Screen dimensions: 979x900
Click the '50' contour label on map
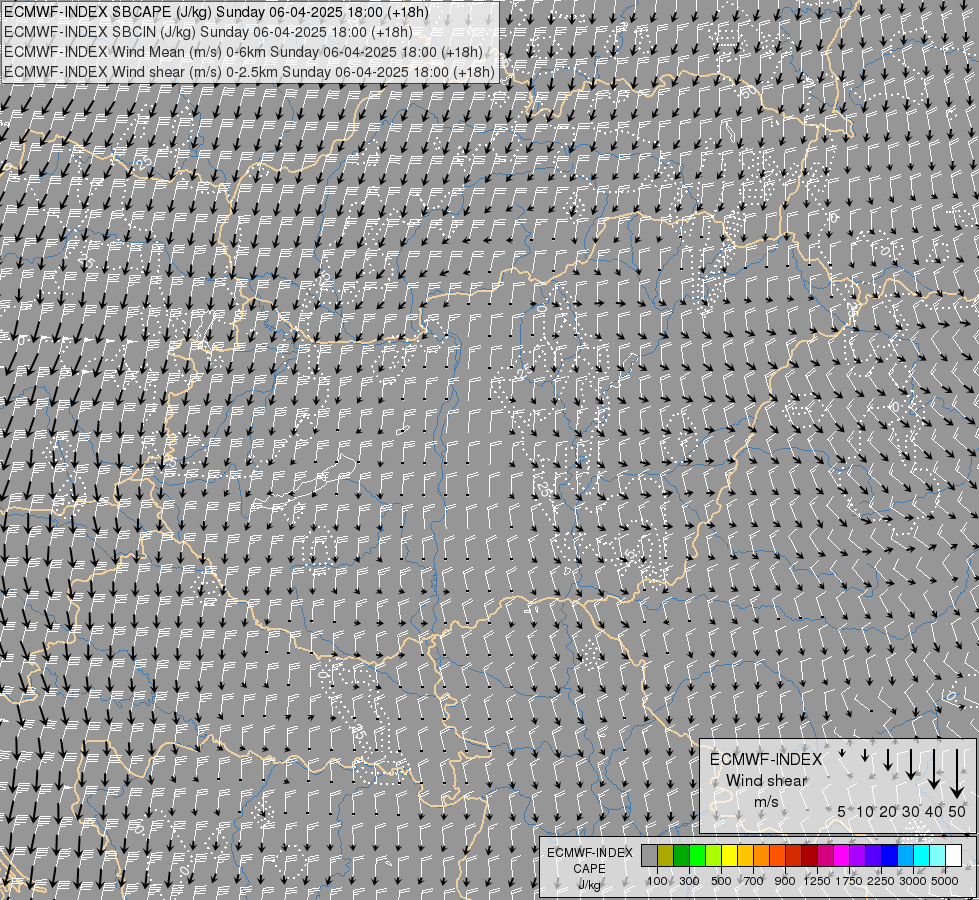click(747, 92)
